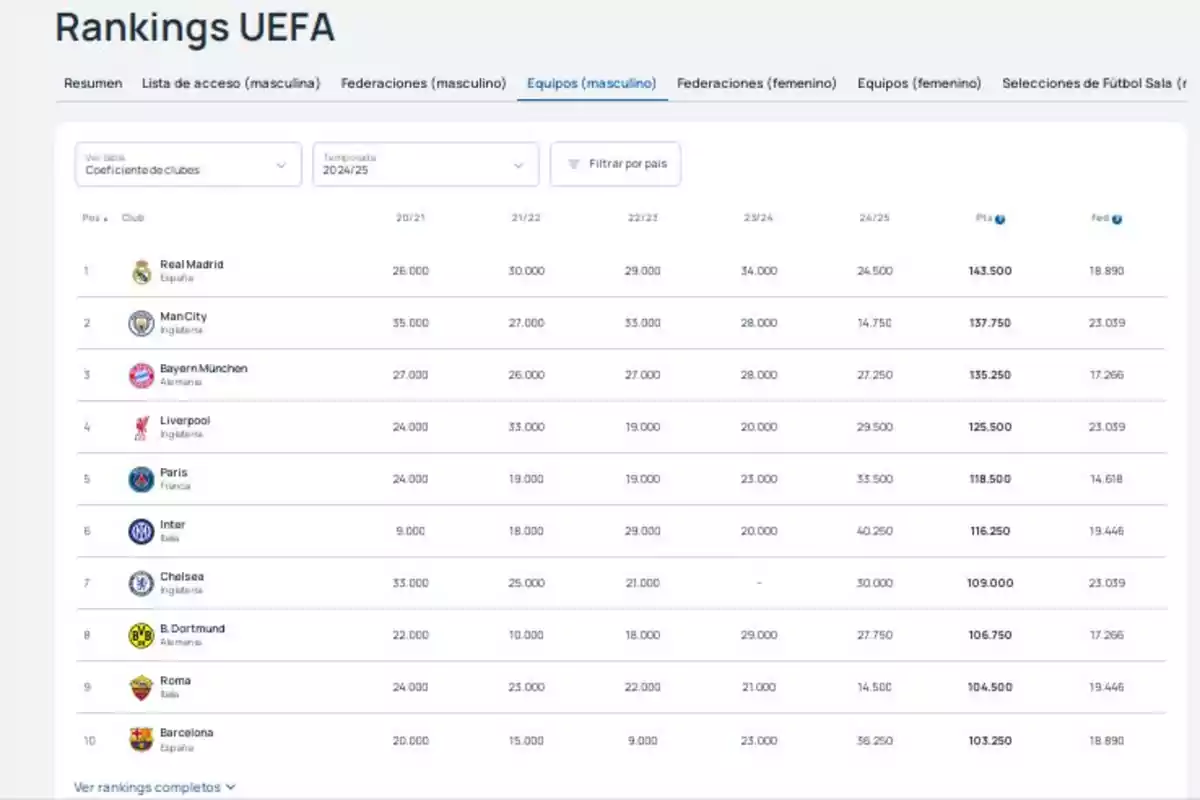Switch to Federaciones (masculino) tab

coord(424,84)
